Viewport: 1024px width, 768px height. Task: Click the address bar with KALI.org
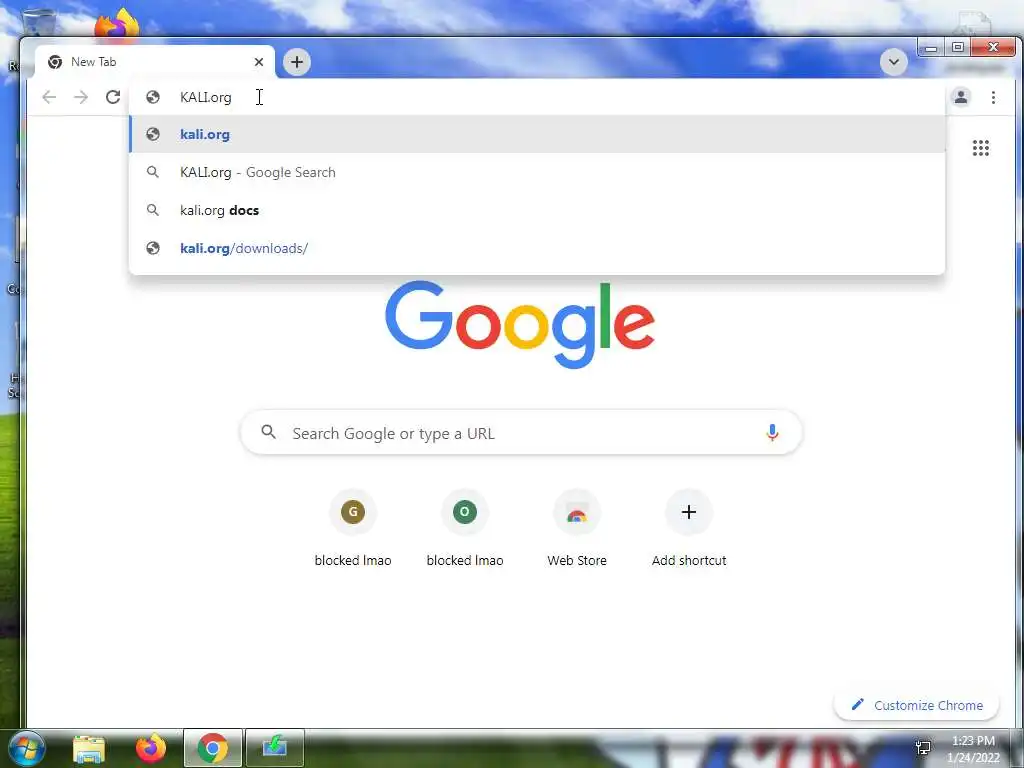537,97
